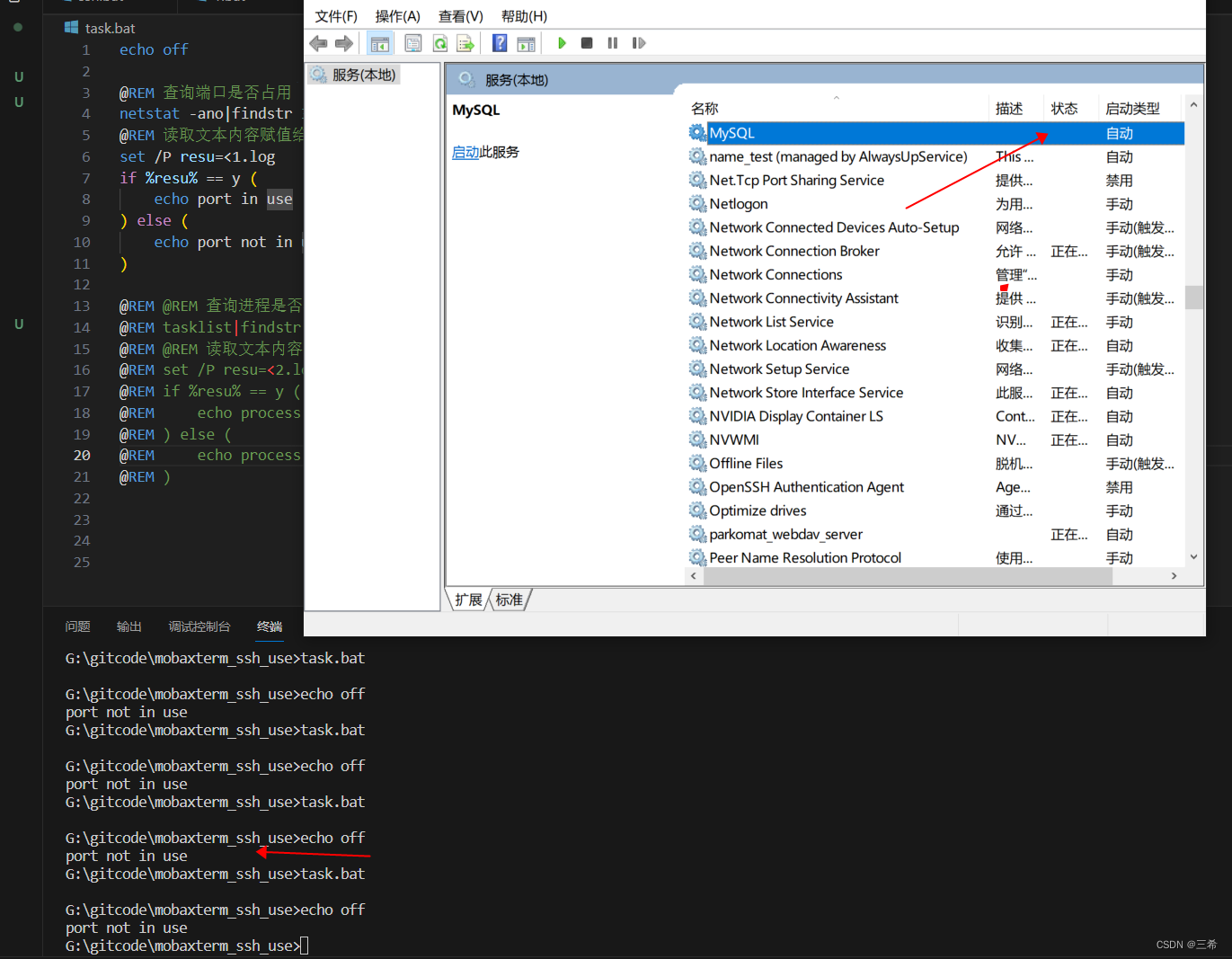
Task: Click the gear icon beside Netlogon
Action: point(697,204)
